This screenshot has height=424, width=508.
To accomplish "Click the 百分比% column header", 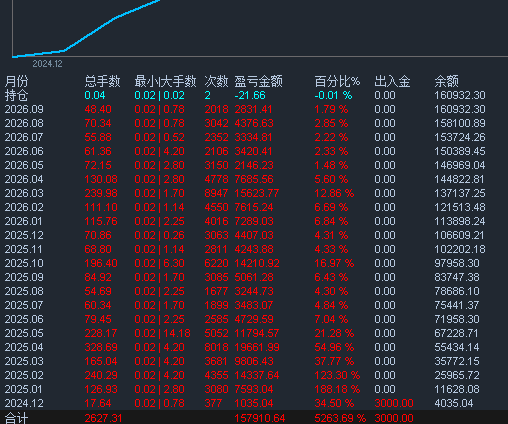I will point(337,81).
